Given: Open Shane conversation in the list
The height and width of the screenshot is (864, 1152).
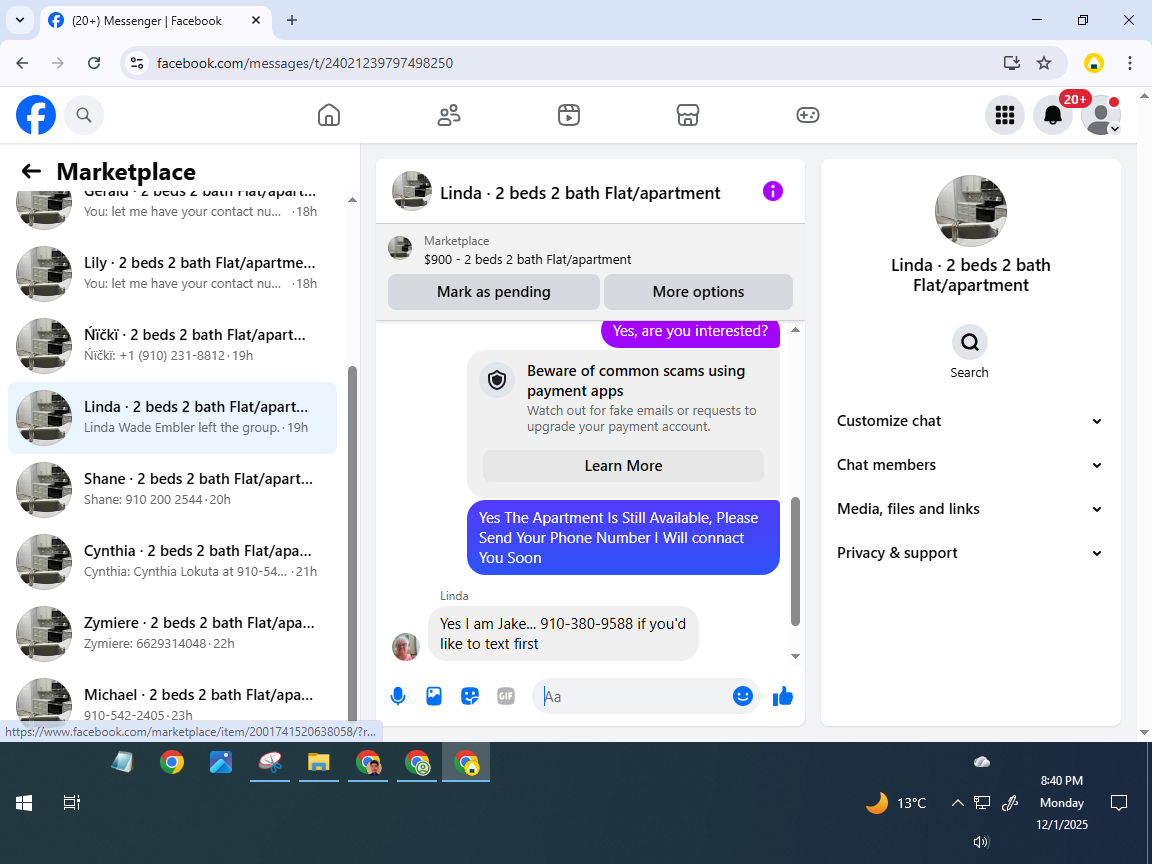Looking at the screenshot, I should tap(173, 489).
